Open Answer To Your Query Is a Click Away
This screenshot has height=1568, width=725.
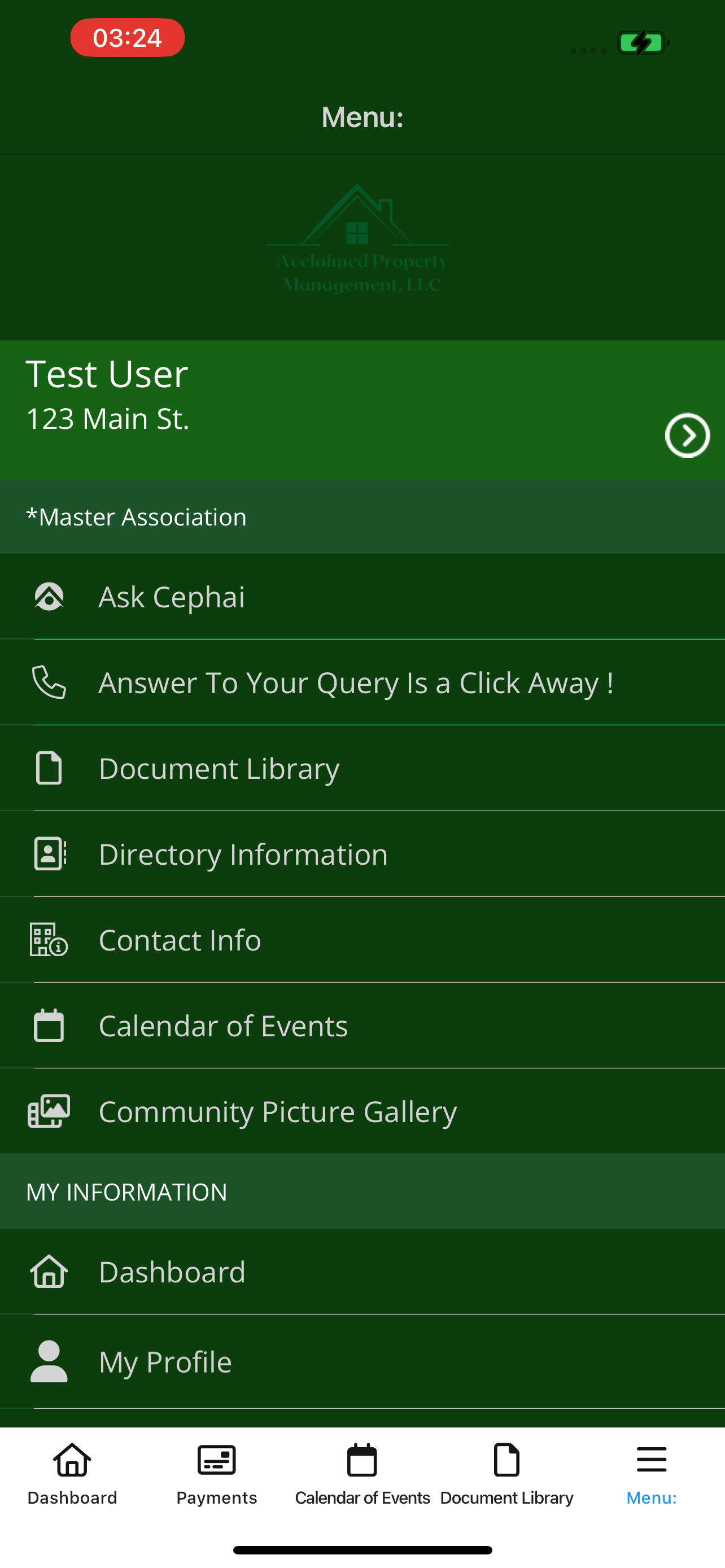[x=363, y=682]
